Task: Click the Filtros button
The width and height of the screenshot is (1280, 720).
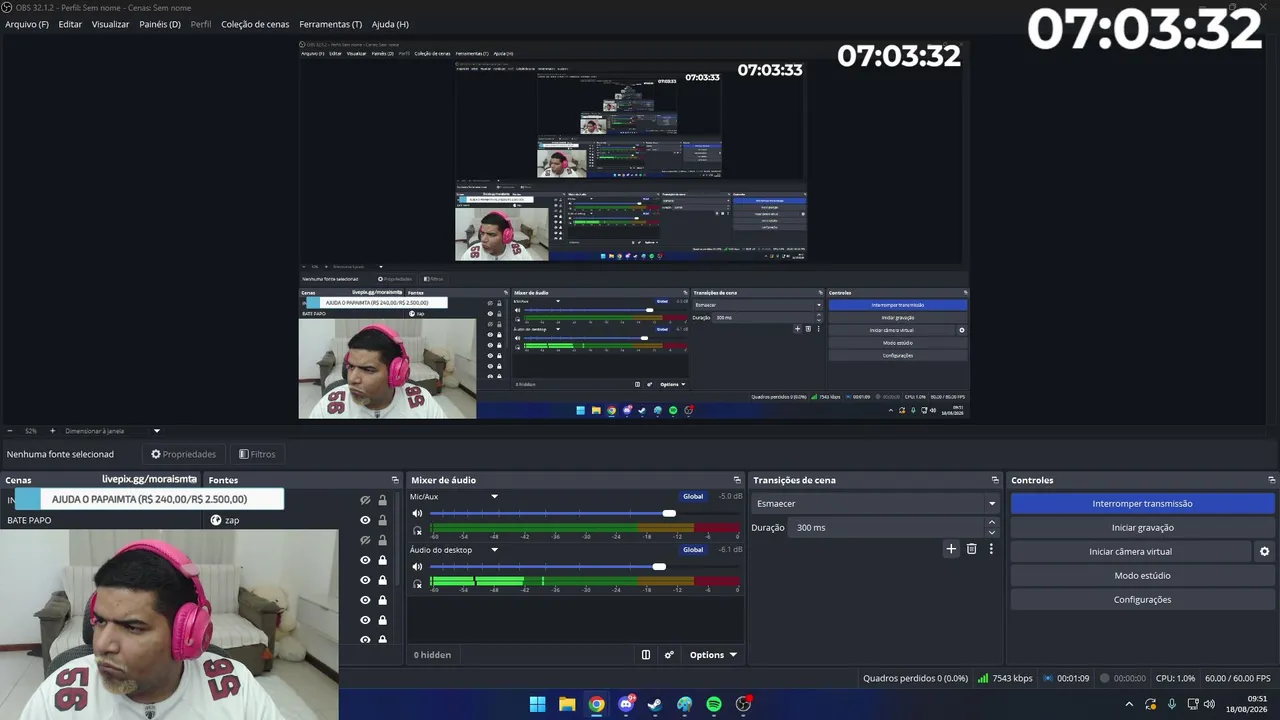Action: click(x=257, y=454)
